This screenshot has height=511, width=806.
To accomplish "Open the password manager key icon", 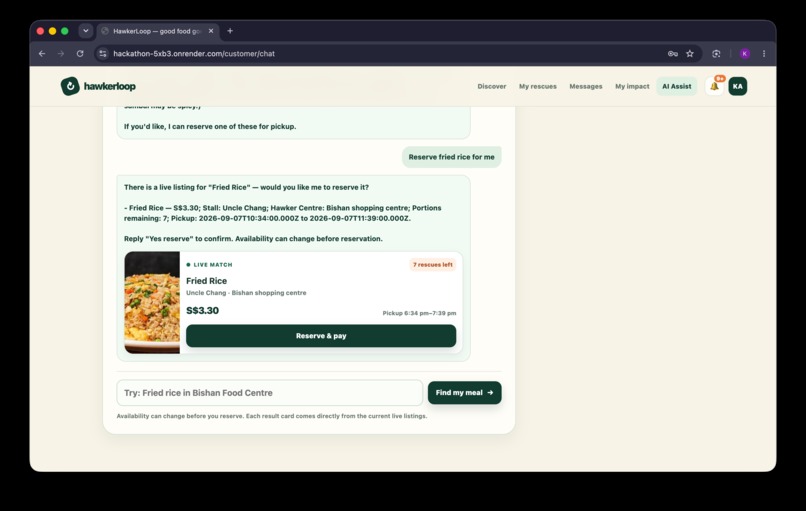I will click(x=672, y=53).
